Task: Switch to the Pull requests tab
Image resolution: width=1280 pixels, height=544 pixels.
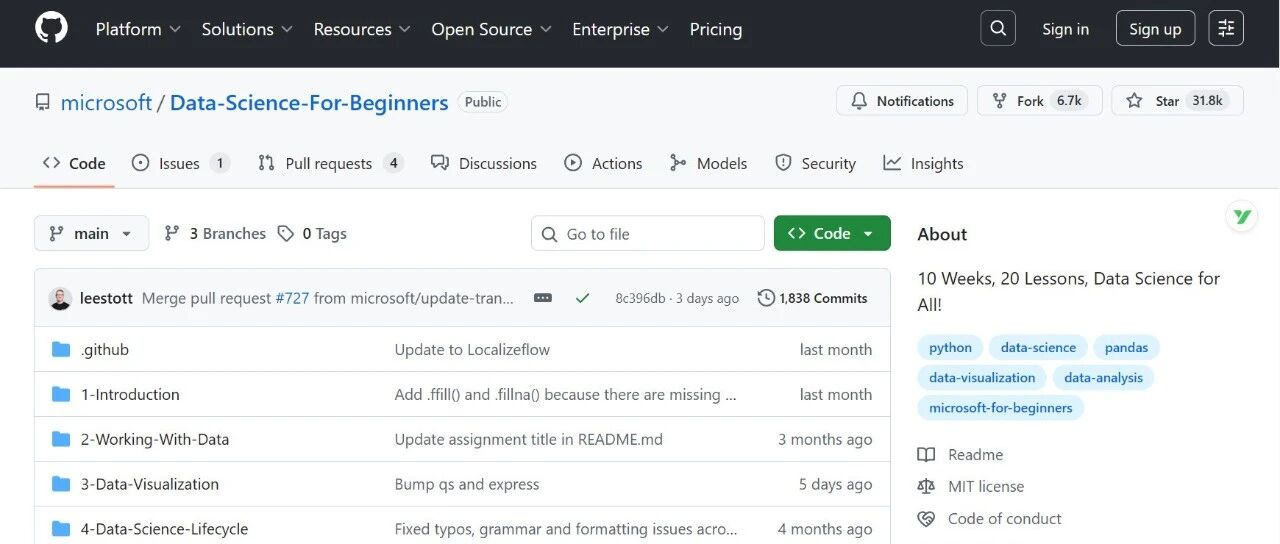Action: pyautogui.click(x=331, y=163)
